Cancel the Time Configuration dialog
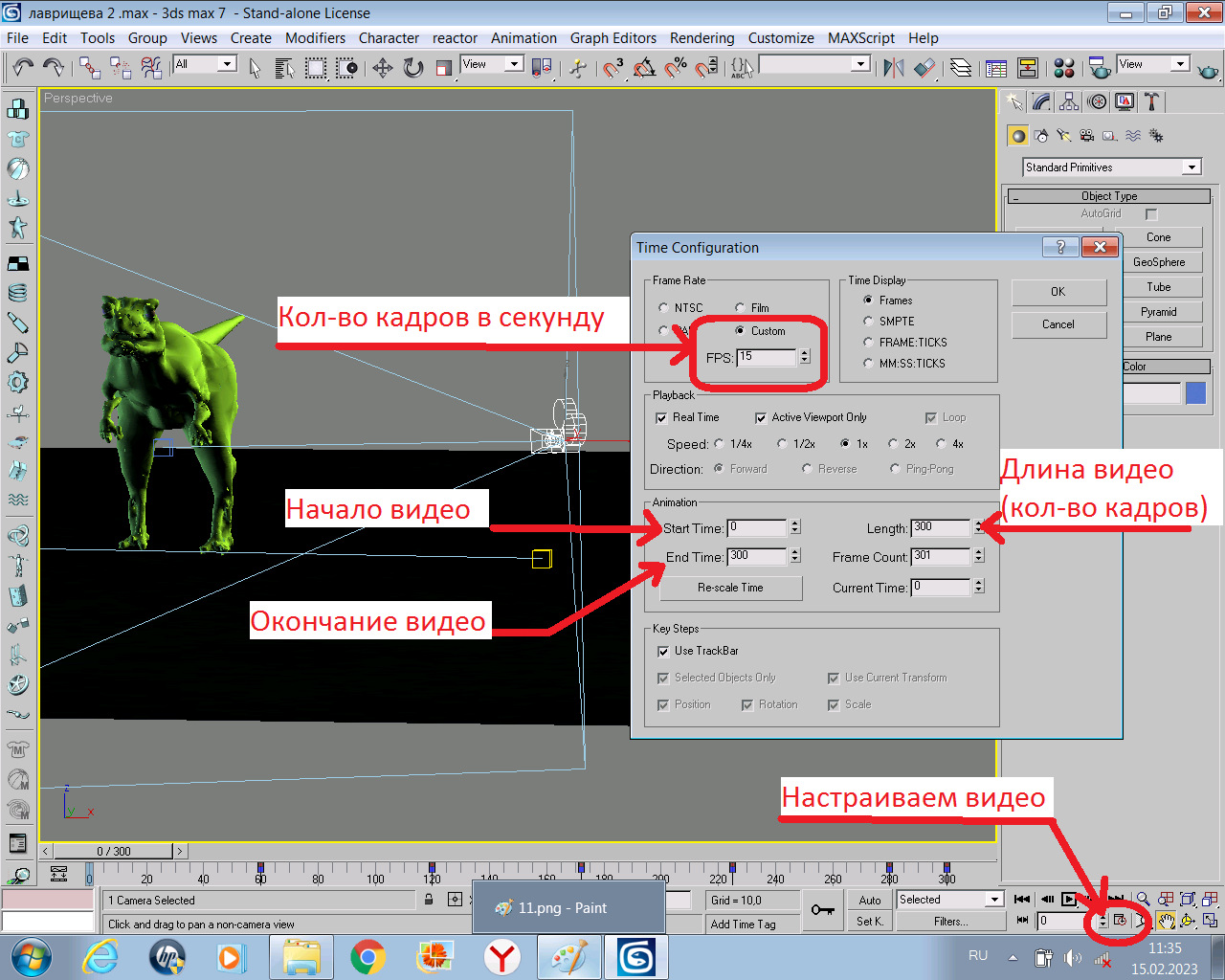 tap(1058, 324)
